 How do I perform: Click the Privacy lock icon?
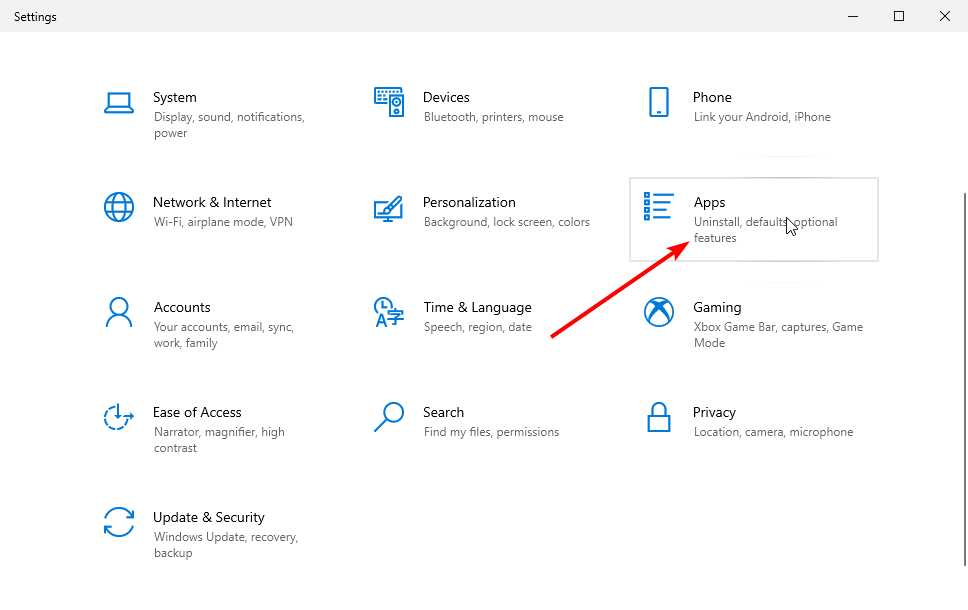[659, 417]
